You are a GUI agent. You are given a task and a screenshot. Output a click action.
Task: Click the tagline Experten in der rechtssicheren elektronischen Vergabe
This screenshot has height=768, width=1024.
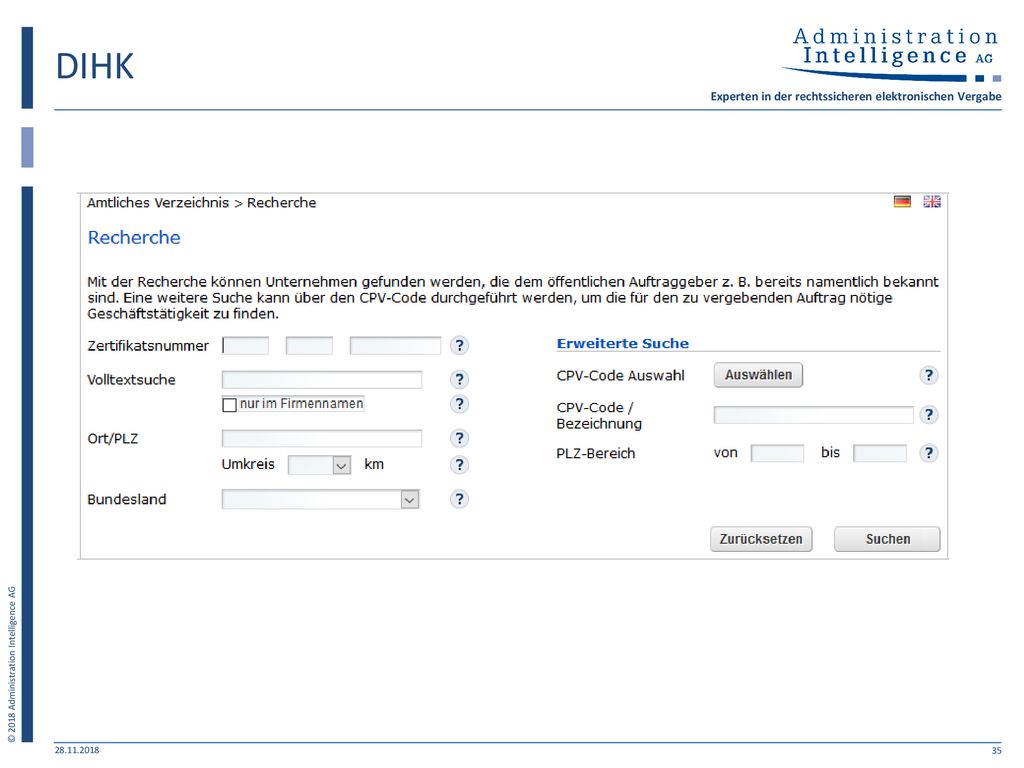click(x=856, y=97)
